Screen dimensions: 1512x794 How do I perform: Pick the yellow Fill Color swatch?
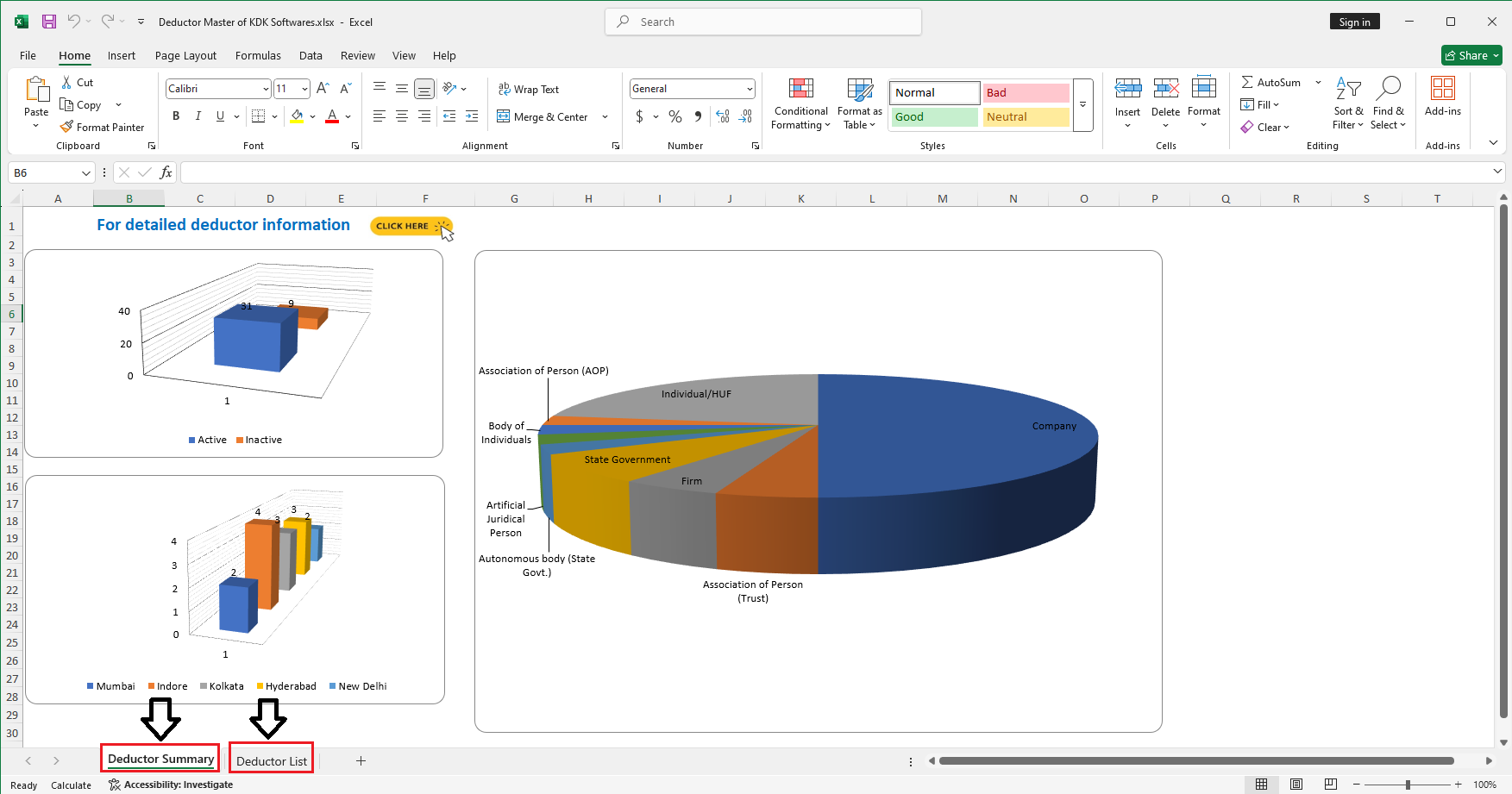coord(297,116)
